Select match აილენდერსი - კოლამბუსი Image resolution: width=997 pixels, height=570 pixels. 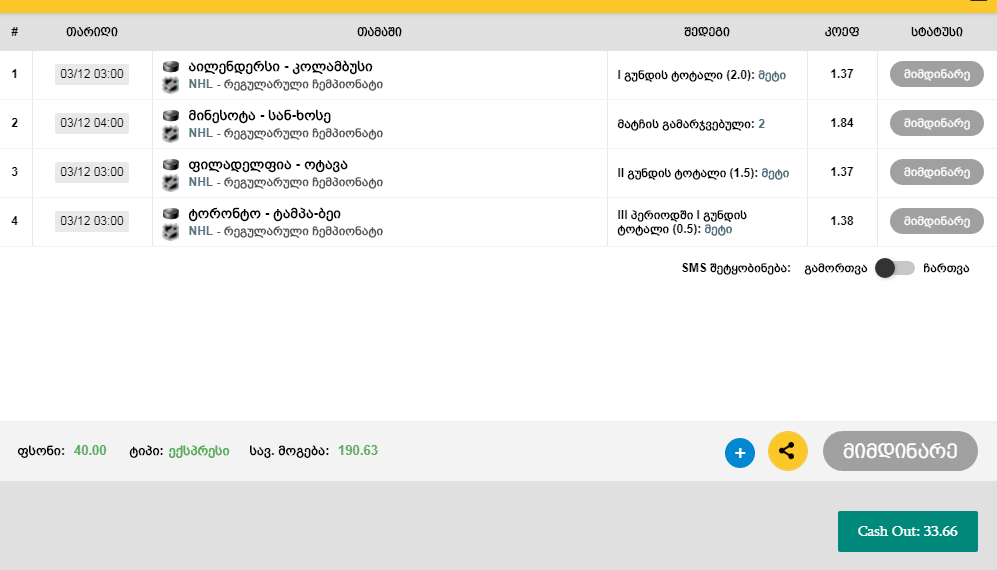pos(280,67)
